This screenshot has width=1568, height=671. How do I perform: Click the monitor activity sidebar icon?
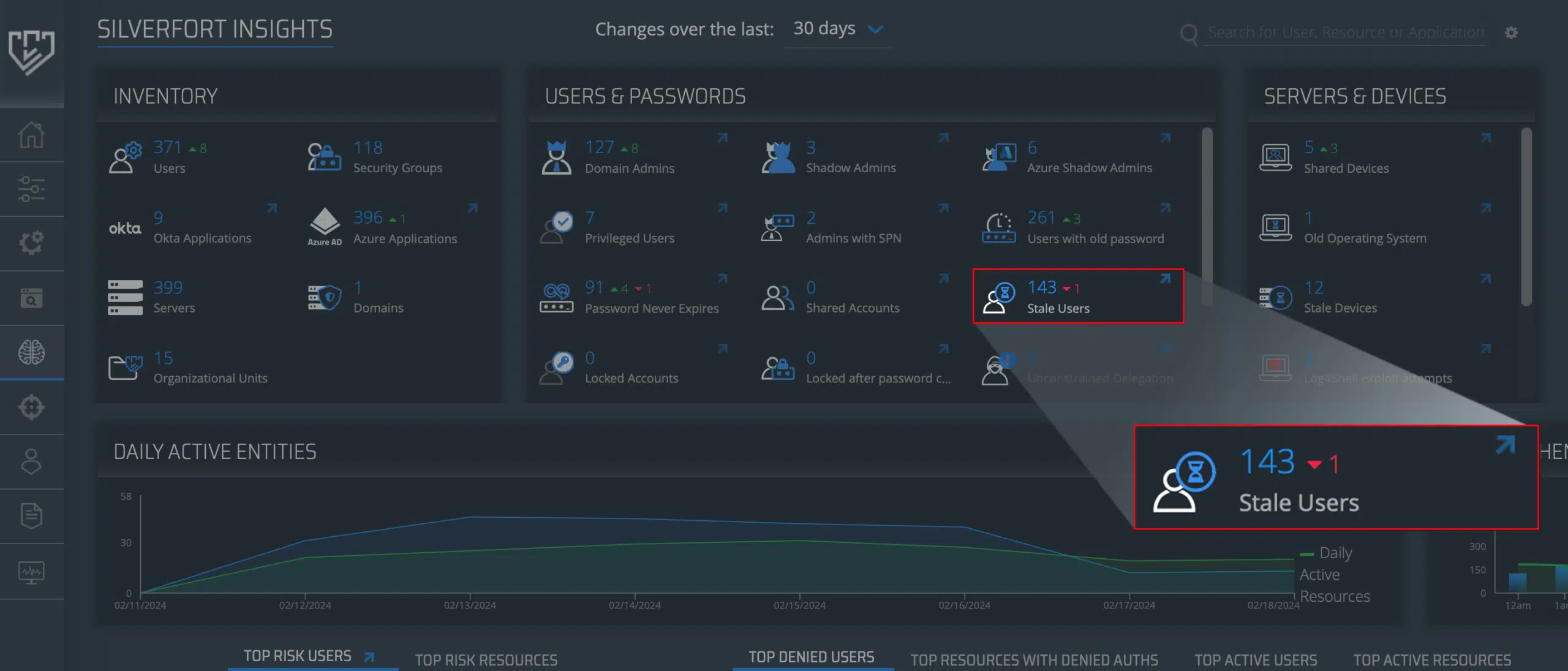tap(31, 572)
